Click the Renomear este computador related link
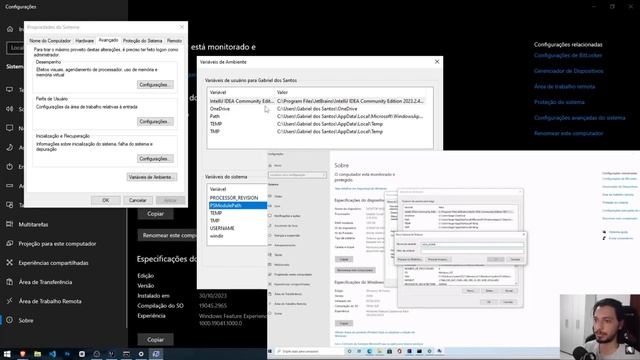 pyautogui.click(x=569, y=133)
